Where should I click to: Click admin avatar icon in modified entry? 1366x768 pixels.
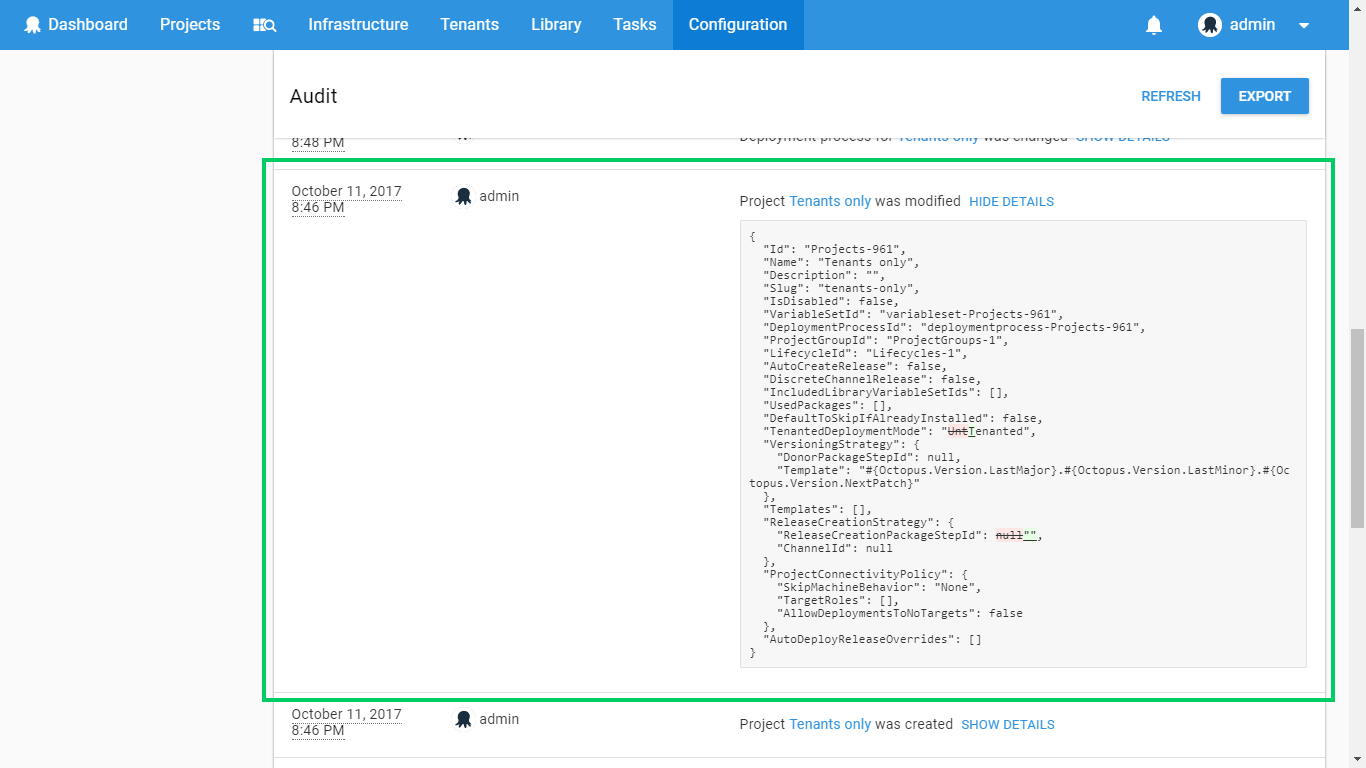463,196
